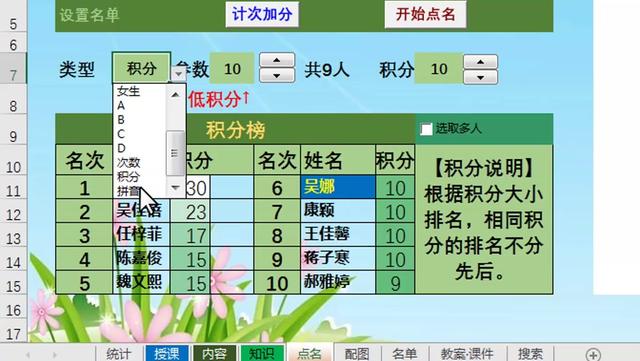Switch to the 配图 sheet tab

pyautogui.click(x=357, y=354)
